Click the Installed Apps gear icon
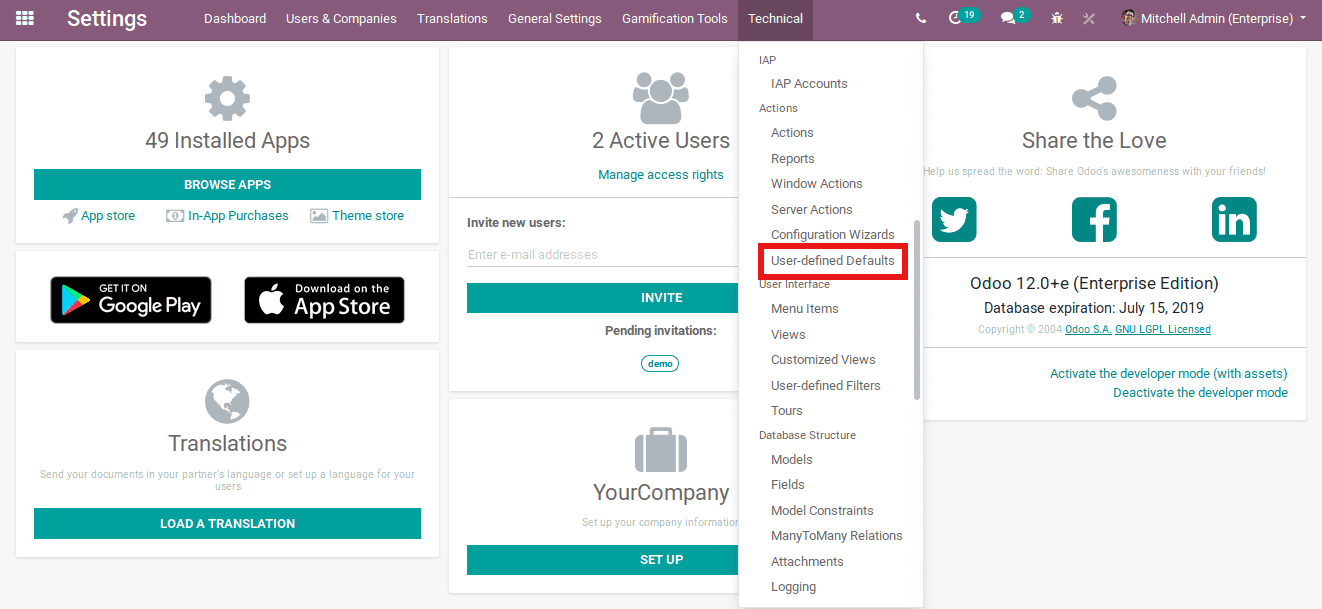The image size is (1322, 609). pyautogui.click(x=227, y=98)
